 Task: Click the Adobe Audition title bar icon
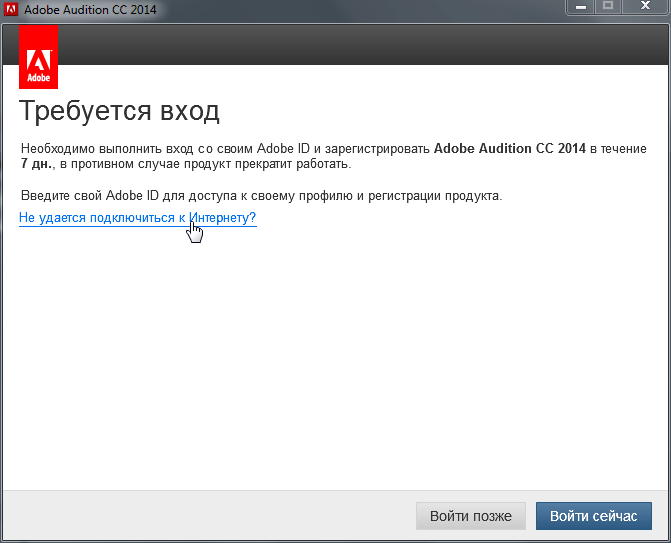(10, 9)
